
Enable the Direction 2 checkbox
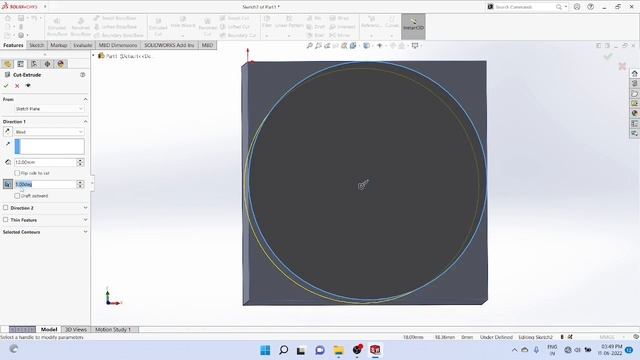[x=6, y=208]
